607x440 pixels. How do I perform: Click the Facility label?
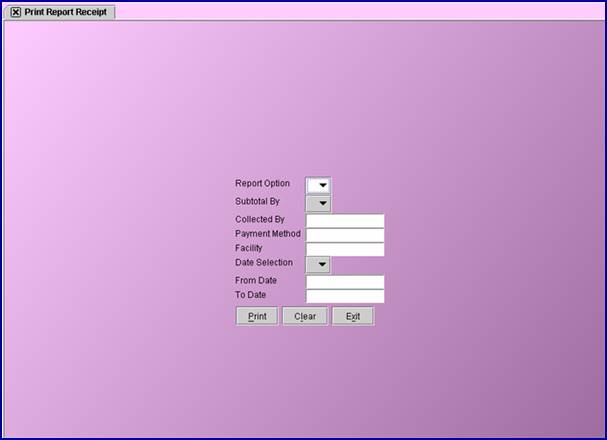[249, 248]
